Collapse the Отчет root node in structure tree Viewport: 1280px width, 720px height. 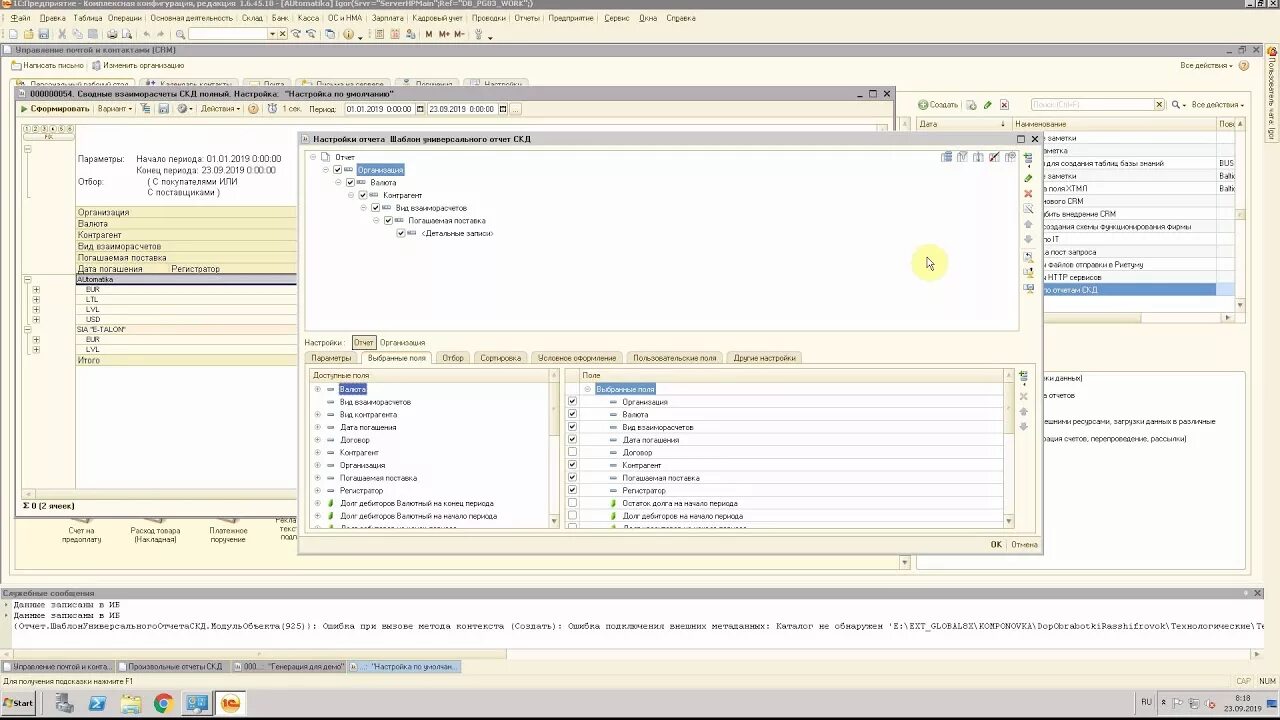click(x=313, y=157)
